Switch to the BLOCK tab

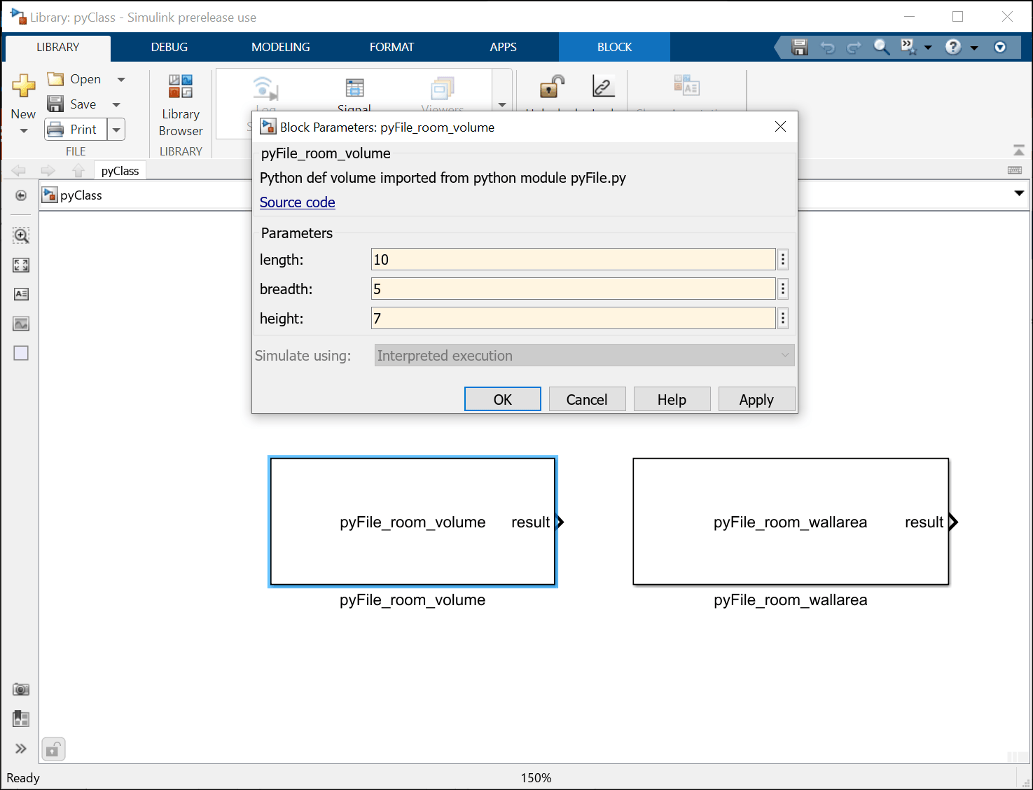[615, 47]
